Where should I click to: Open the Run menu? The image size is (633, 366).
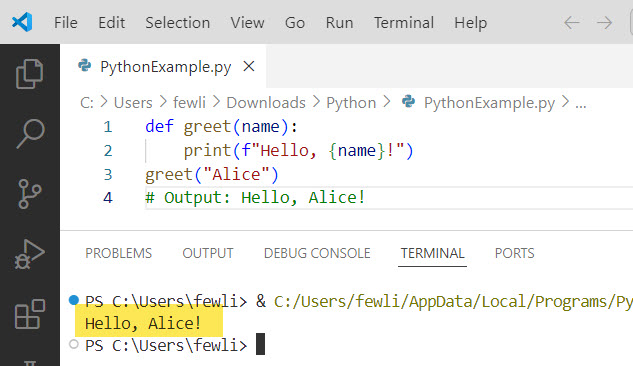tap(340, 23)
